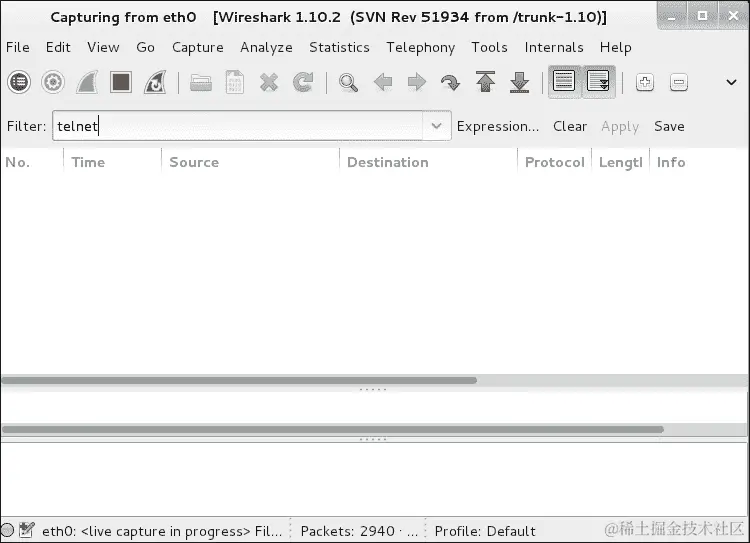Open the View menu
750x543 pixels.
pyautogui.click(x=103, y=47)
